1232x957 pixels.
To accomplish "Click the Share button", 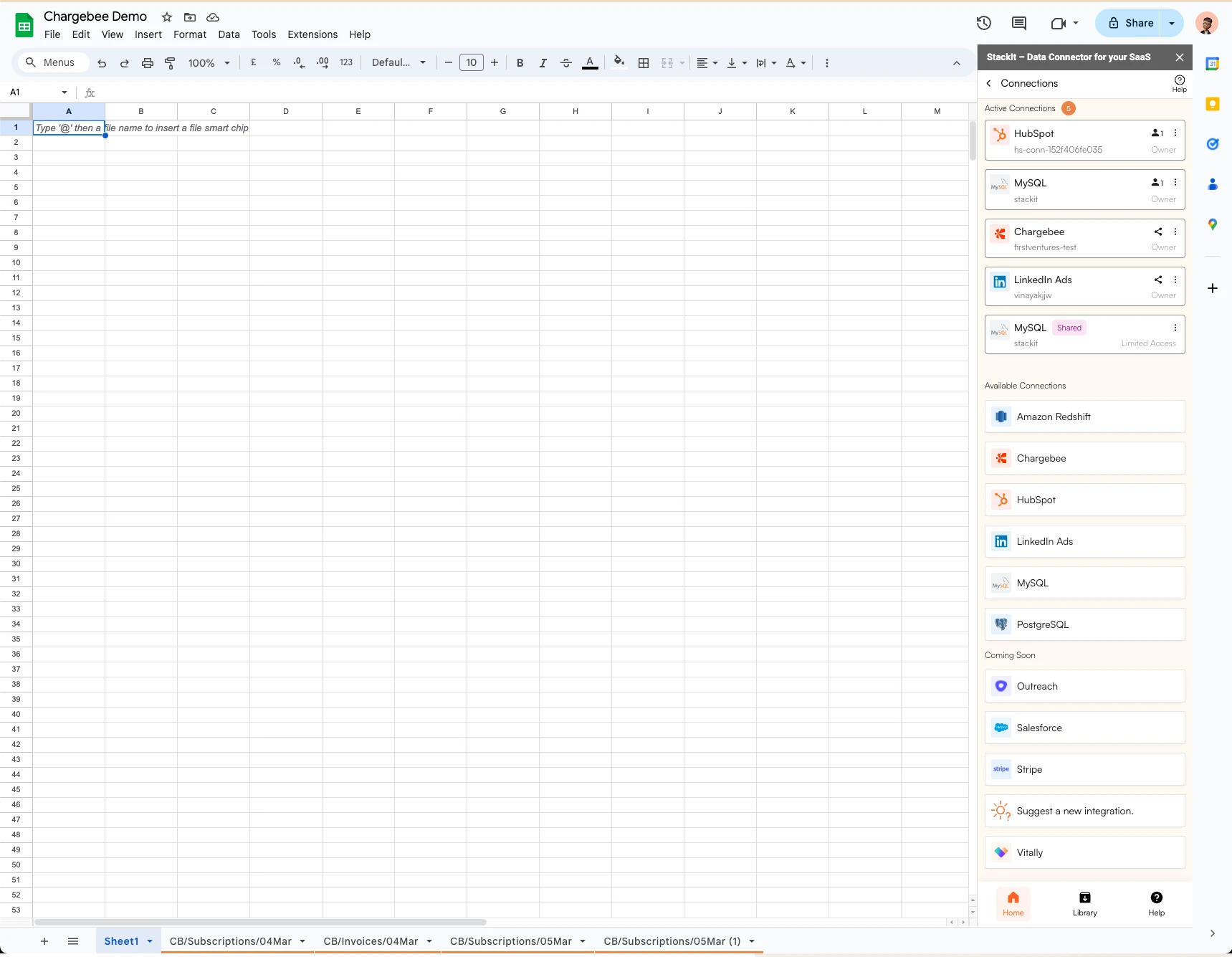I will (1128, 23).
